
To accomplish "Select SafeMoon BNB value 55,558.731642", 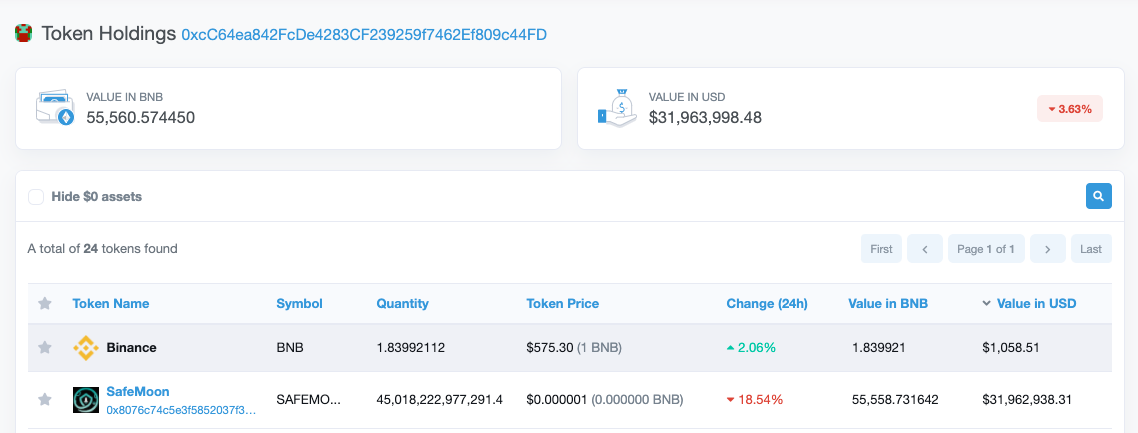I will click(x=893, y=400).
